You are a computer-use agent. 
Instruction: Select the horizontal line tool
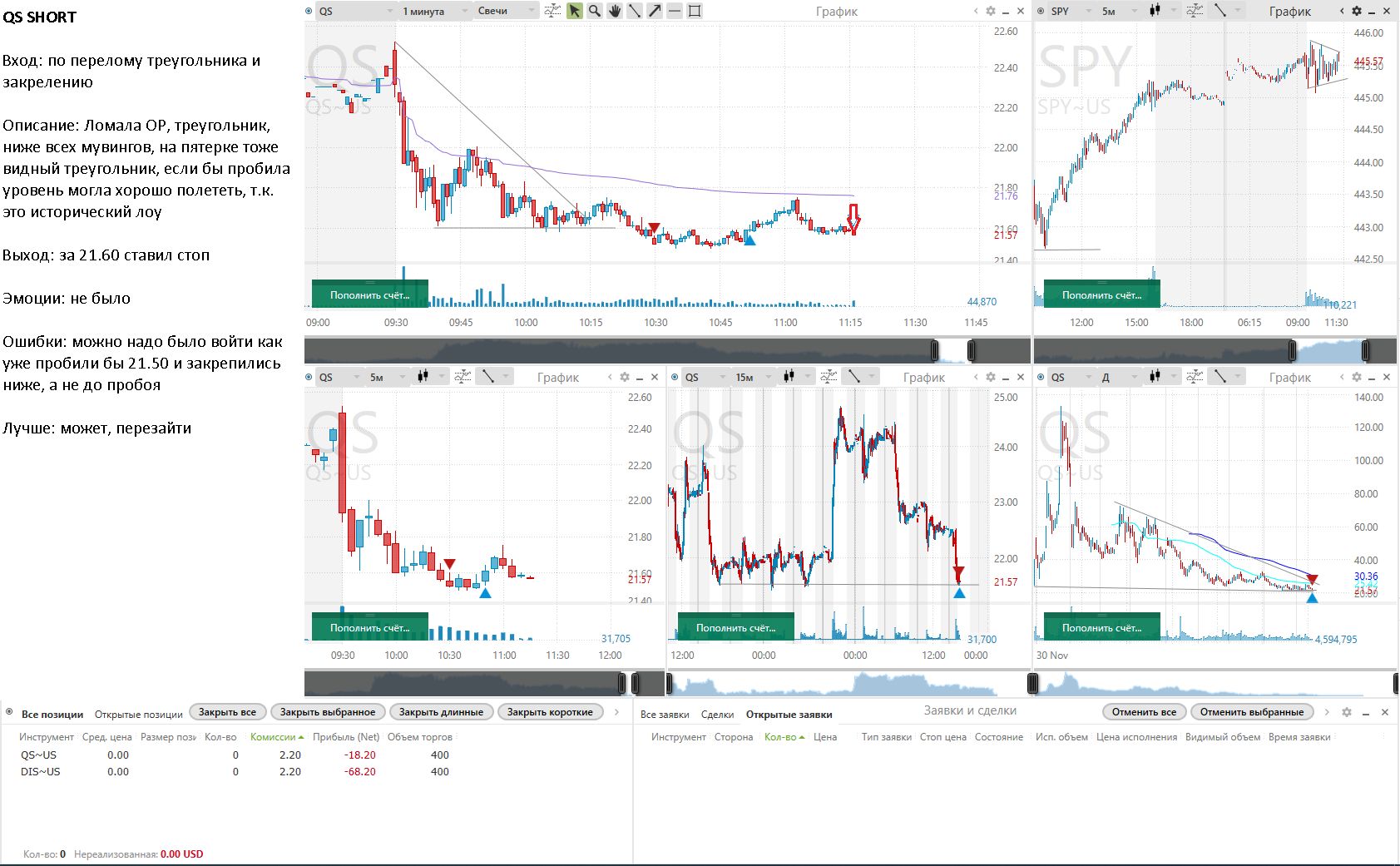[675, 11]
